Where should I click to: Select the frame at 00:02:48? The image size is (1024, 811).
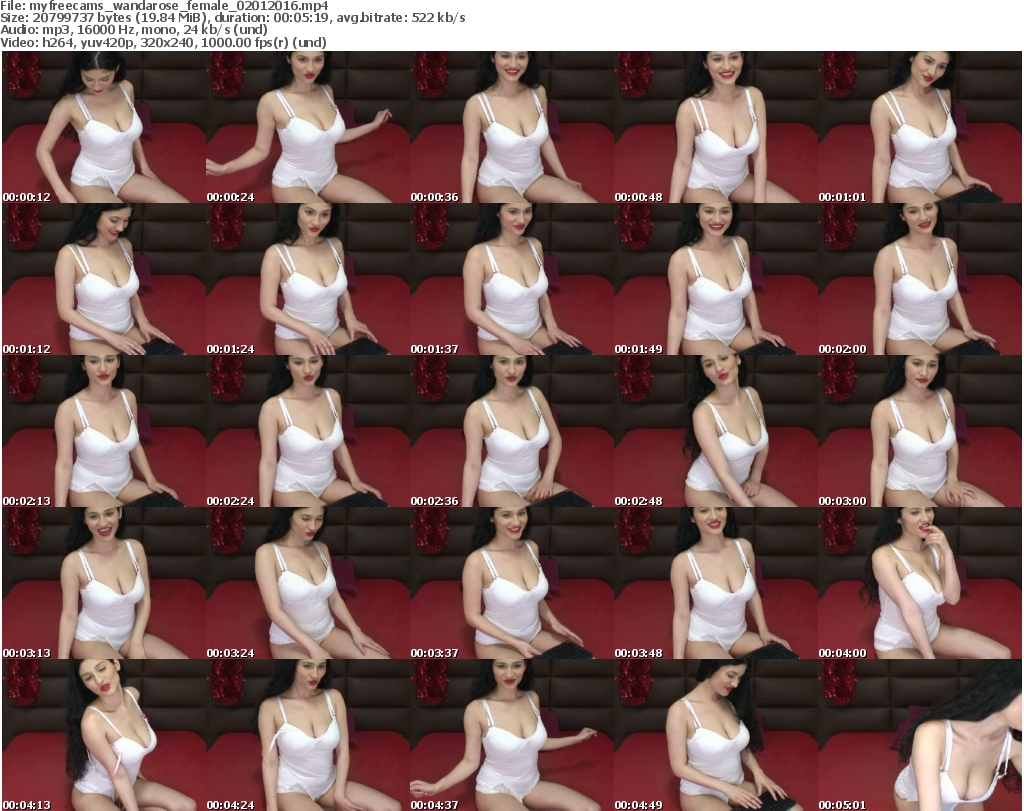click(x=716, y=432)
